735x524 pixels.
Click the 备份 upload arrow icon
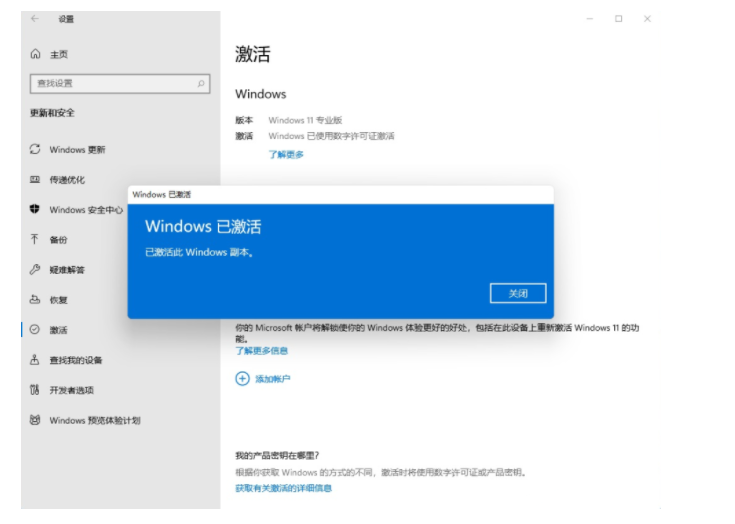(35, 240)
